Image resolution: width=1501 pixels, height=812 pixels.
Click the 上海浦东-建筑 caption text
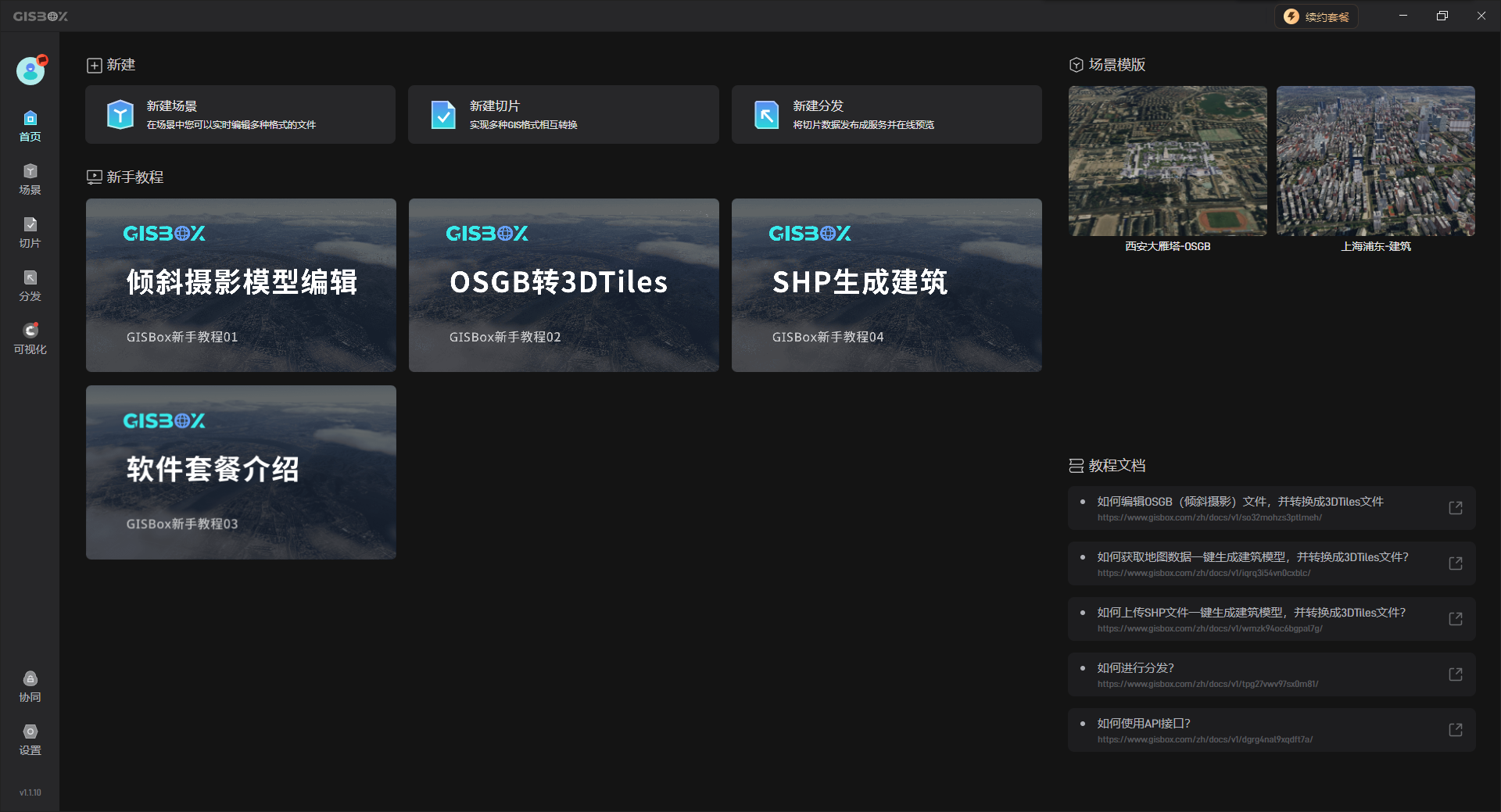tap(1376, 246)
